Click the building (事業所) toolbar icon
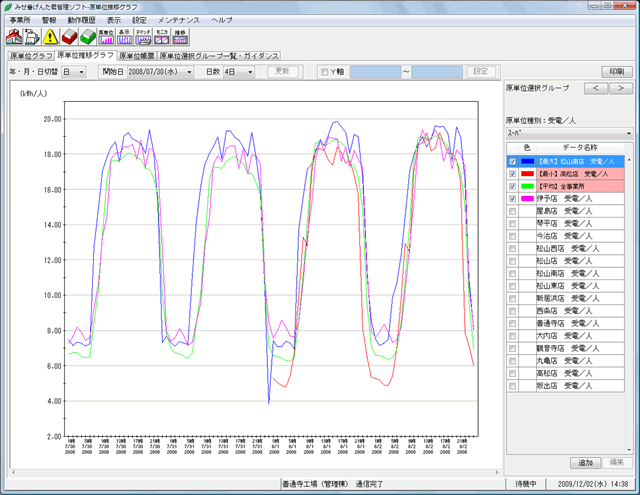 tap(14, 37)
